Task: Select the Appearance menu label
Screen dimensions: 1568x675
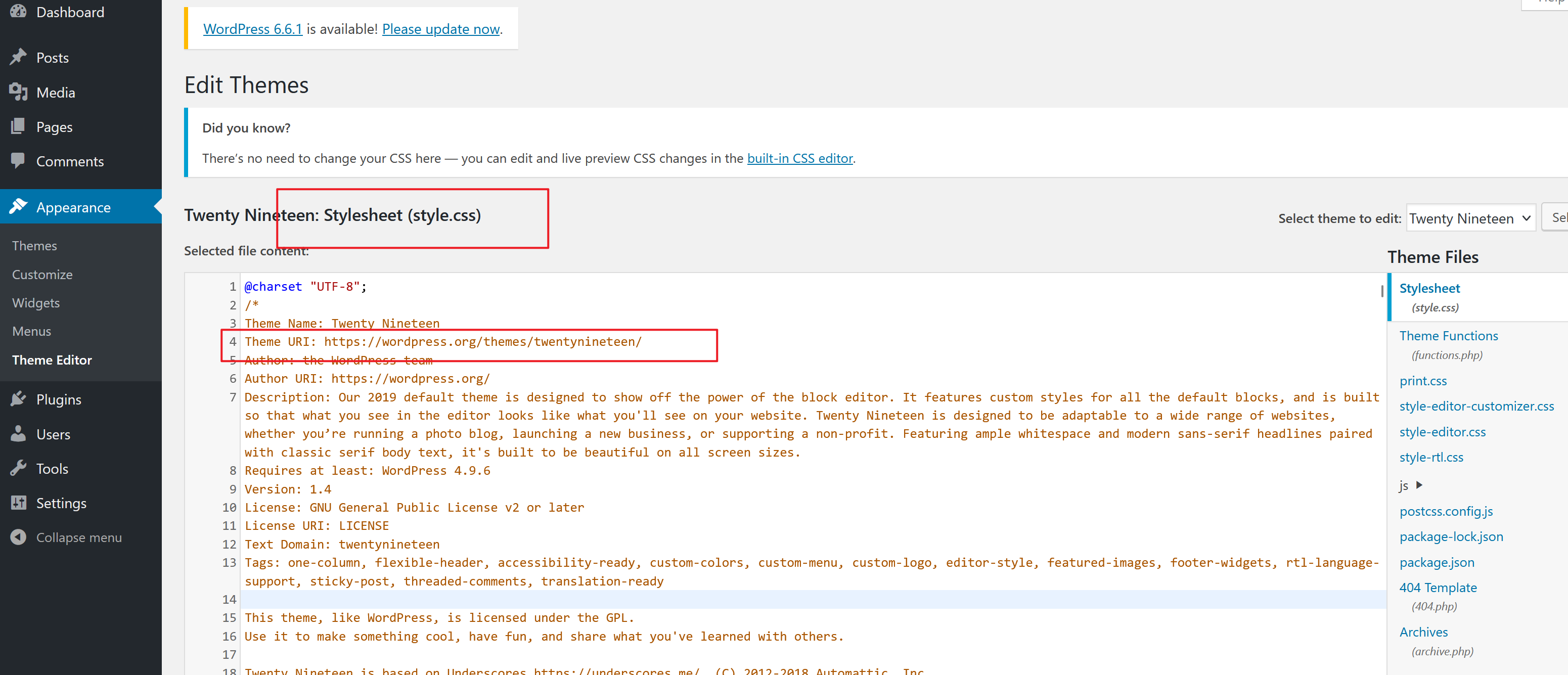Action: click(x=73, y=207)
